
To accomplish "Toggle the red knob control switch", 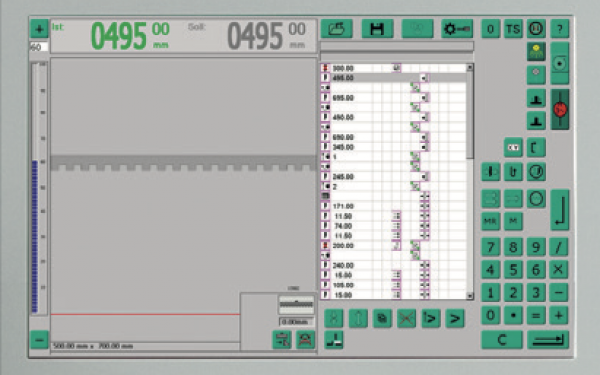I will [x=560, y=109].
